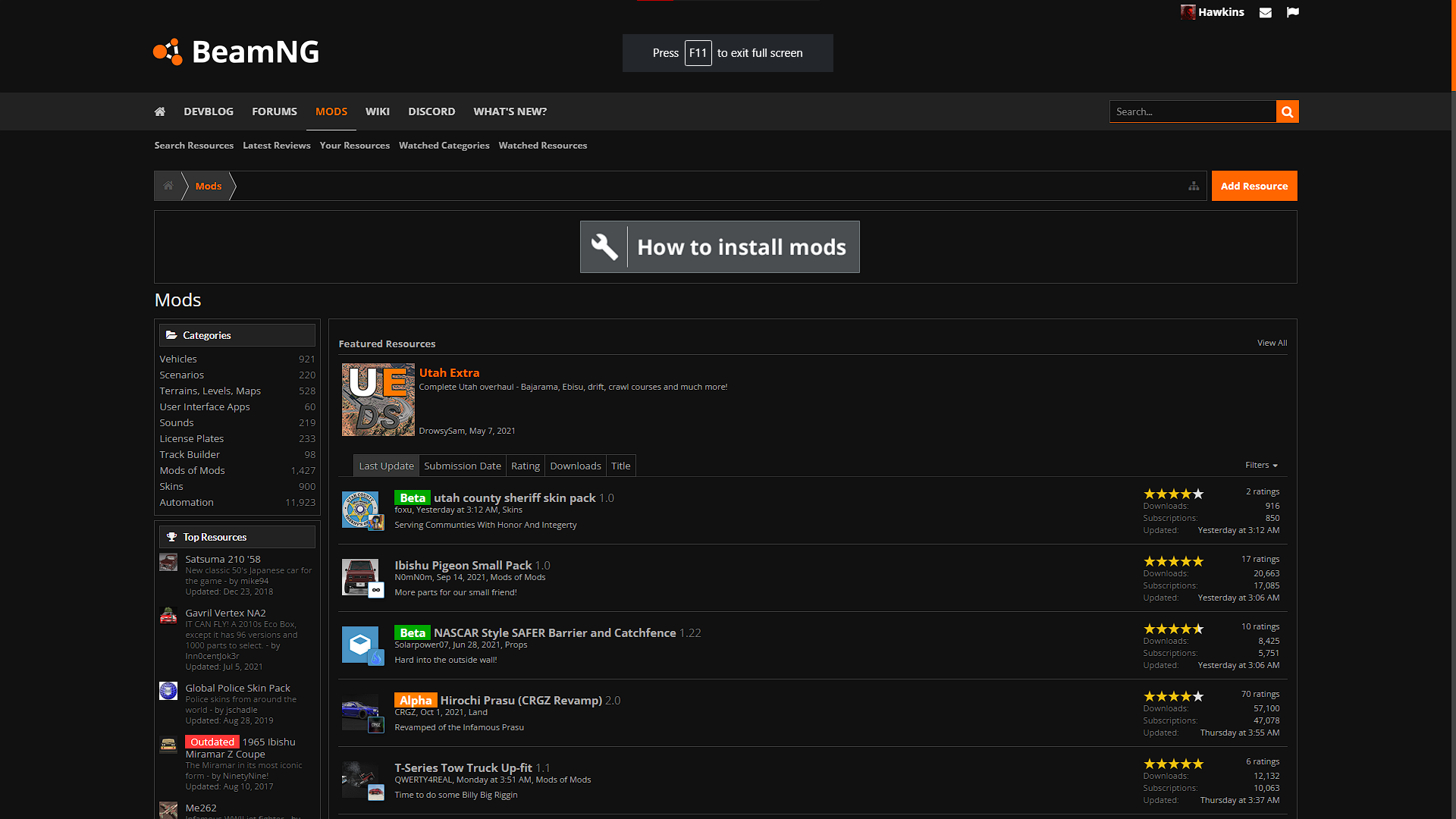The image size is (1456, 819).
Task: Click the home icon in navigation bar
Action: [159, 111]
